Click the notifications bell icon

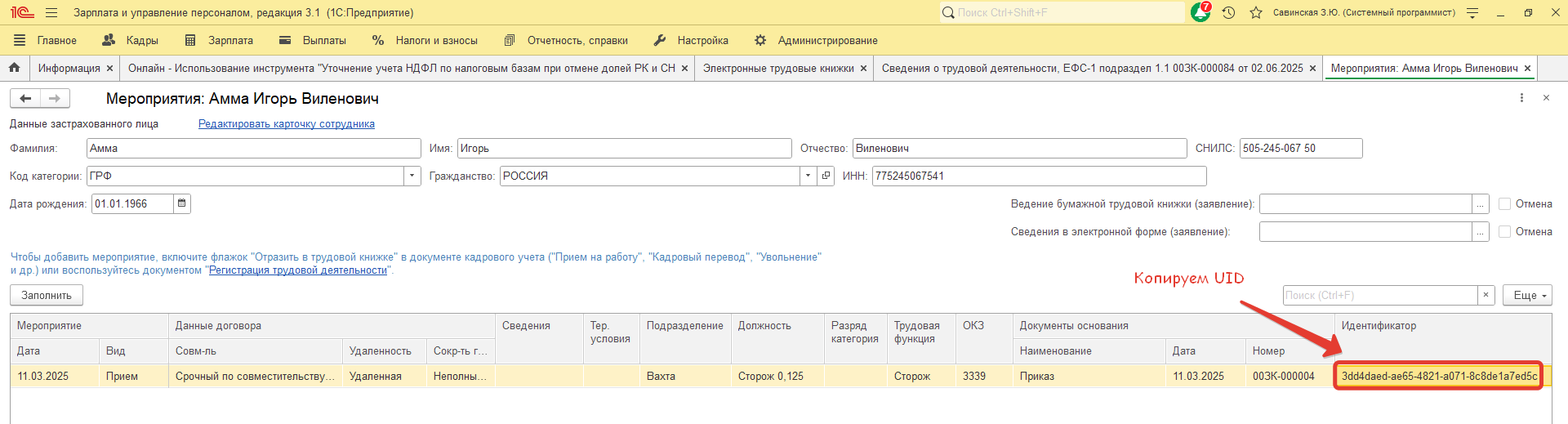coord(1200,13)
